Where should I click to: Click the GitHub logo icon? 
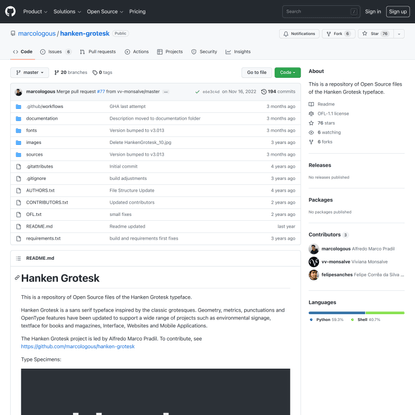coord(10,11)
